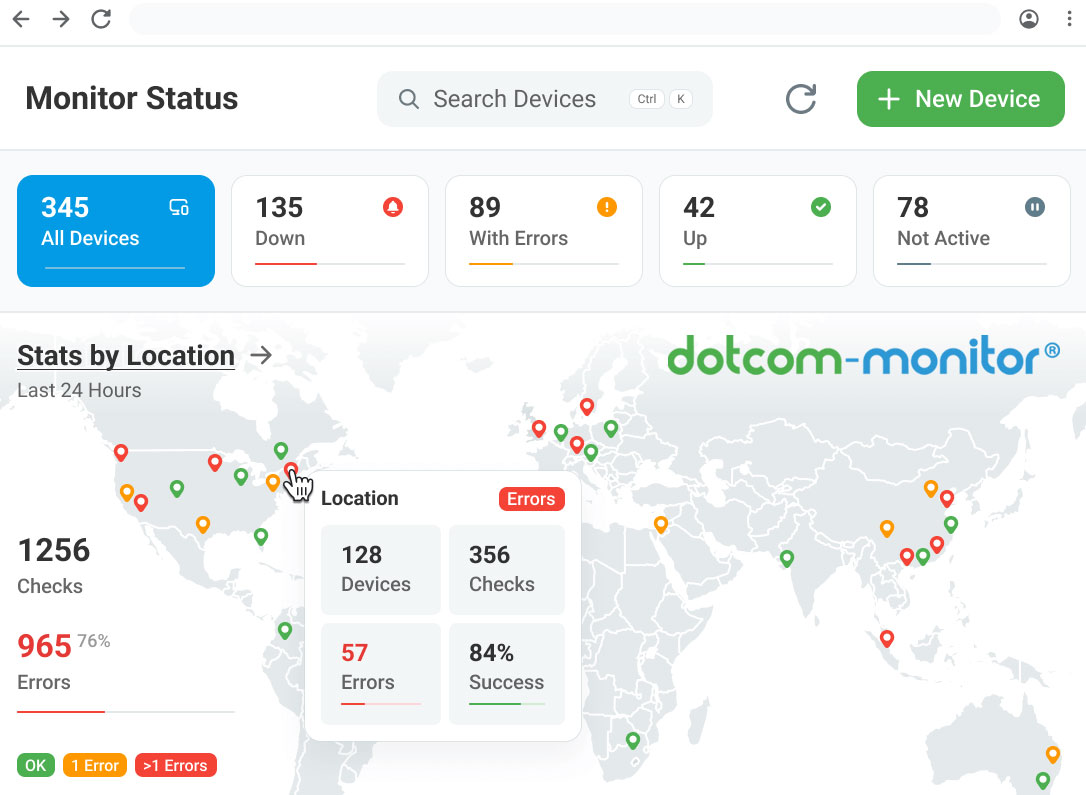Select the All Devices tab

(116, 231)
